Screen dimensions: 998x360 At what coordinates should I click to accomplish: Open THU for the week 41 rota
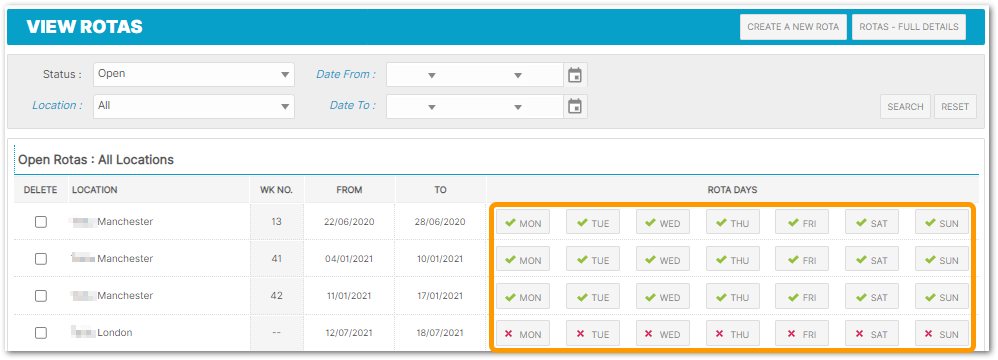coord(732,260)
